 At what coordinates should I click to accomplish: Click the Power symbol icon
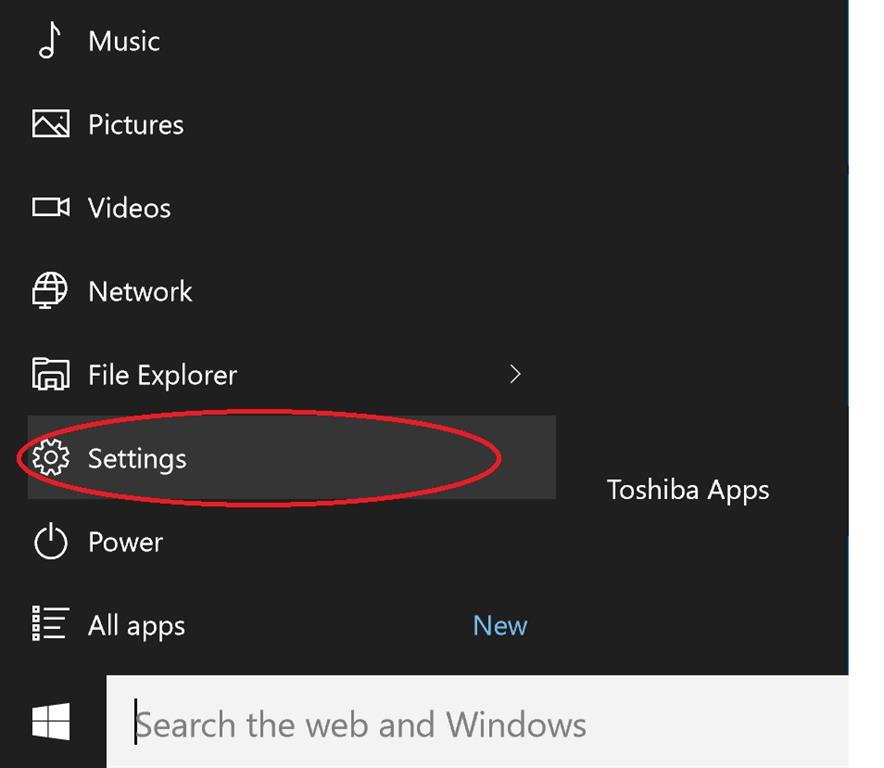(x=50, y=542)
